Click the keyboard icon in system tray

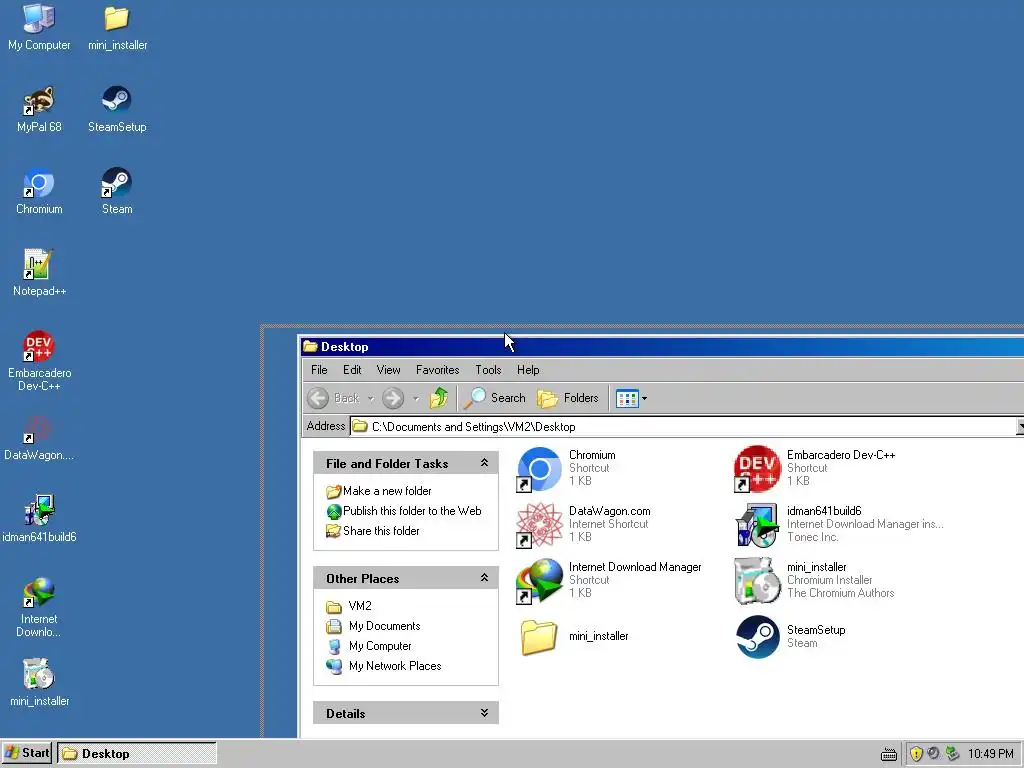click(x=889, y=754)
